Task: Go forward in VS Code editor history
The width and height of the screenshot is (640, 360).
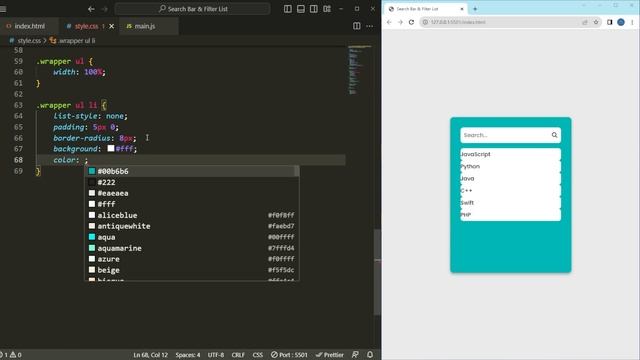Action: [x=104, y=9]
